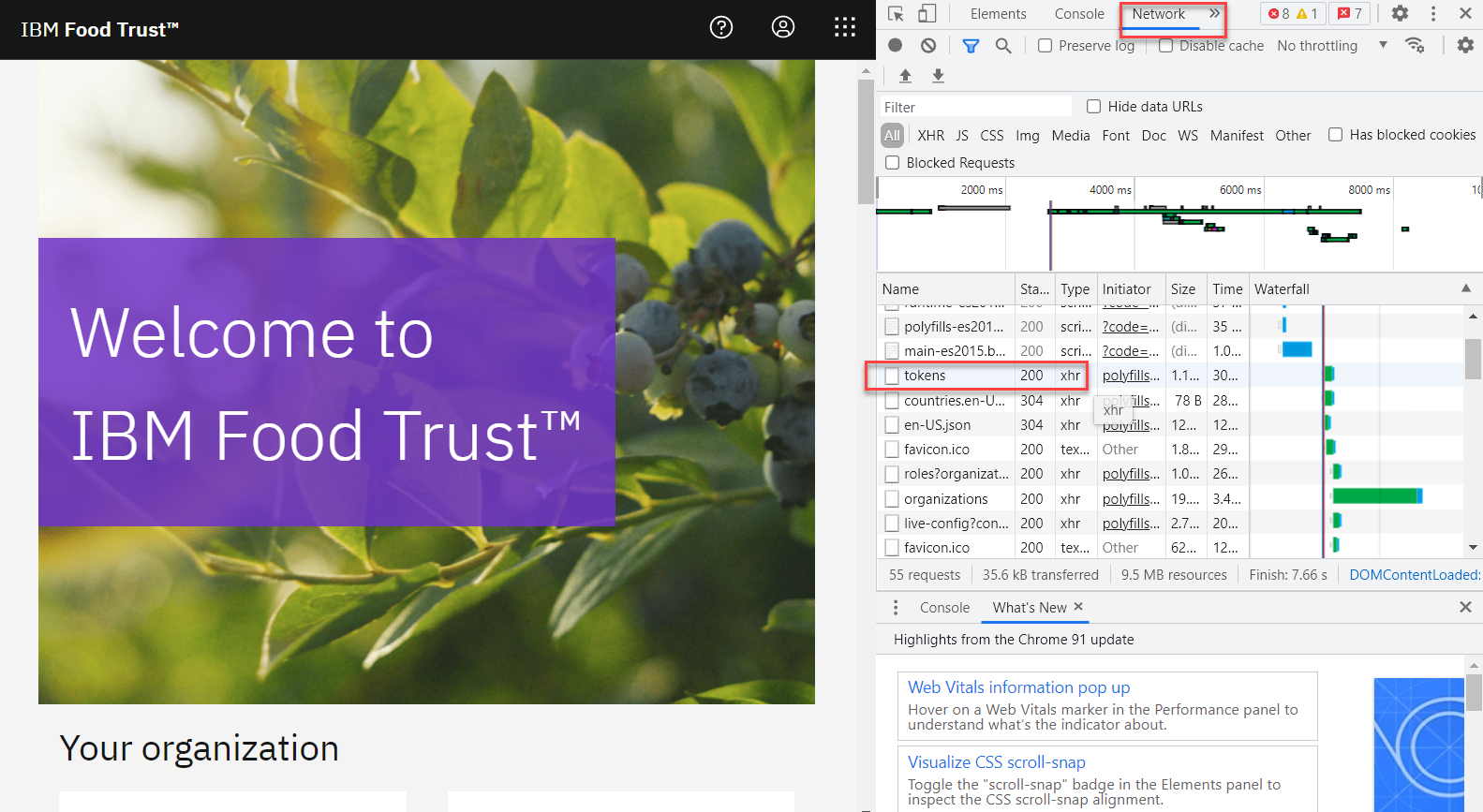Select the Network tab

(1158, 14)
